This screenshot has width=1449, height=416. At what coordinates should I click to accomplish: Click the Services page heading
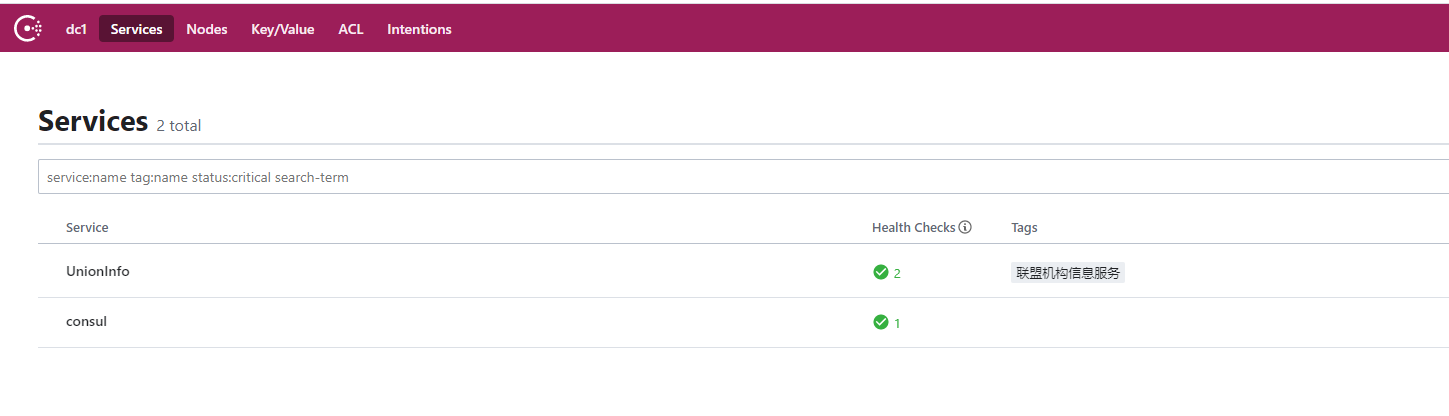tap(93, 121)
